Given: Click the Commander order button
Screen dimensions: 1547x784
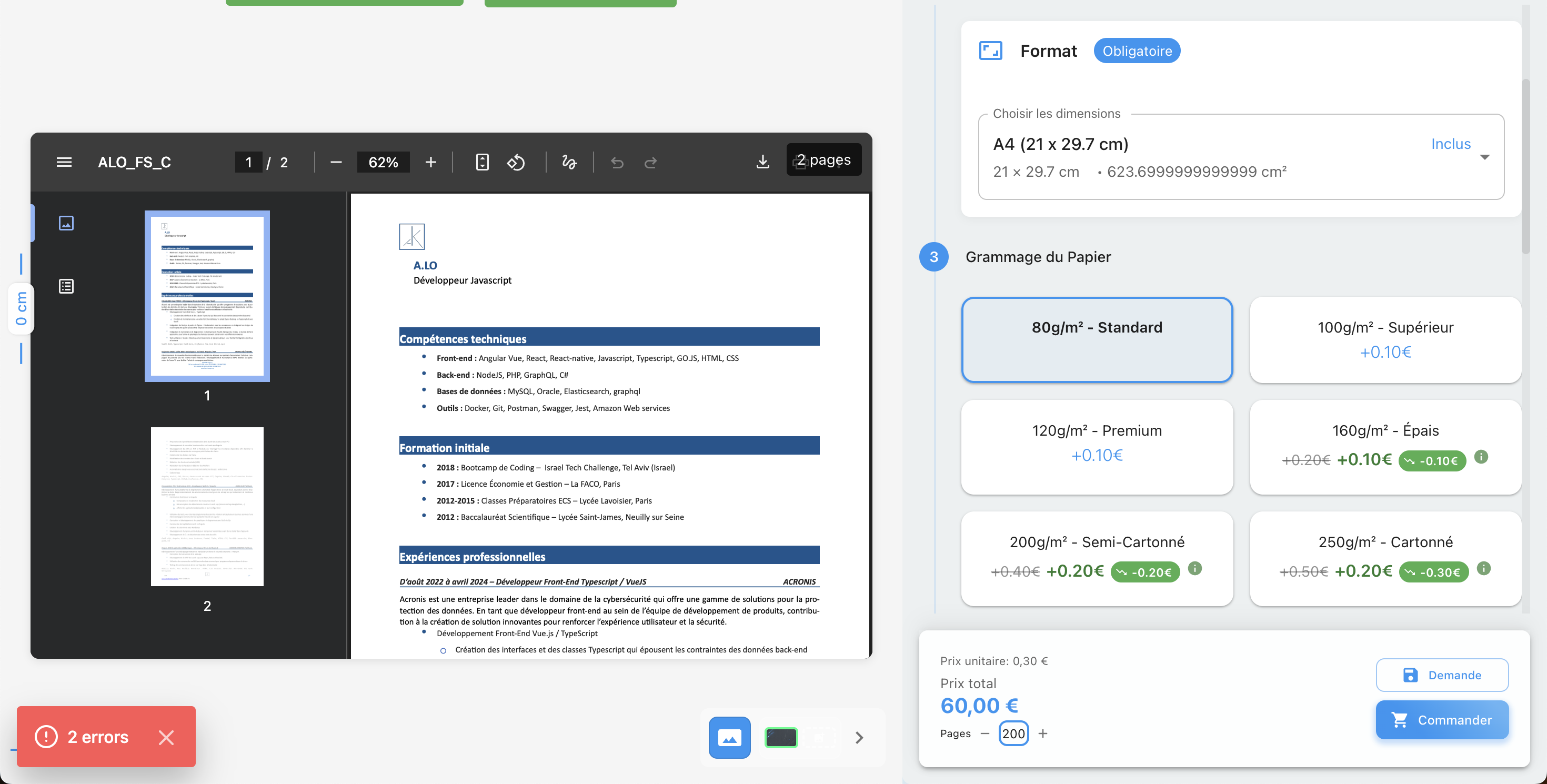Looking at the screenshot, I should pyautogui.click(x=1441, y=720).
